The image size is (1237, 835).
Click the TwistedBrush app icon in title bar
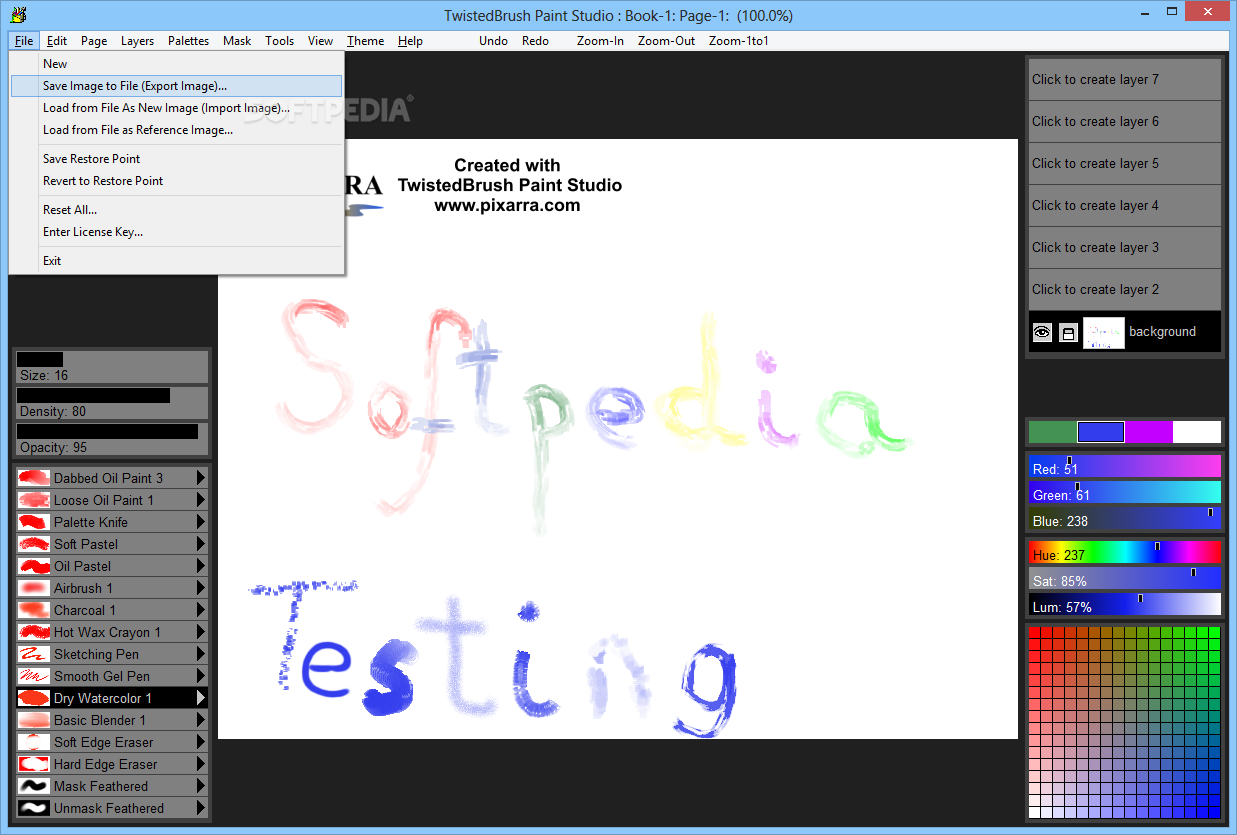pyautogui.click(x=17, y=15)
